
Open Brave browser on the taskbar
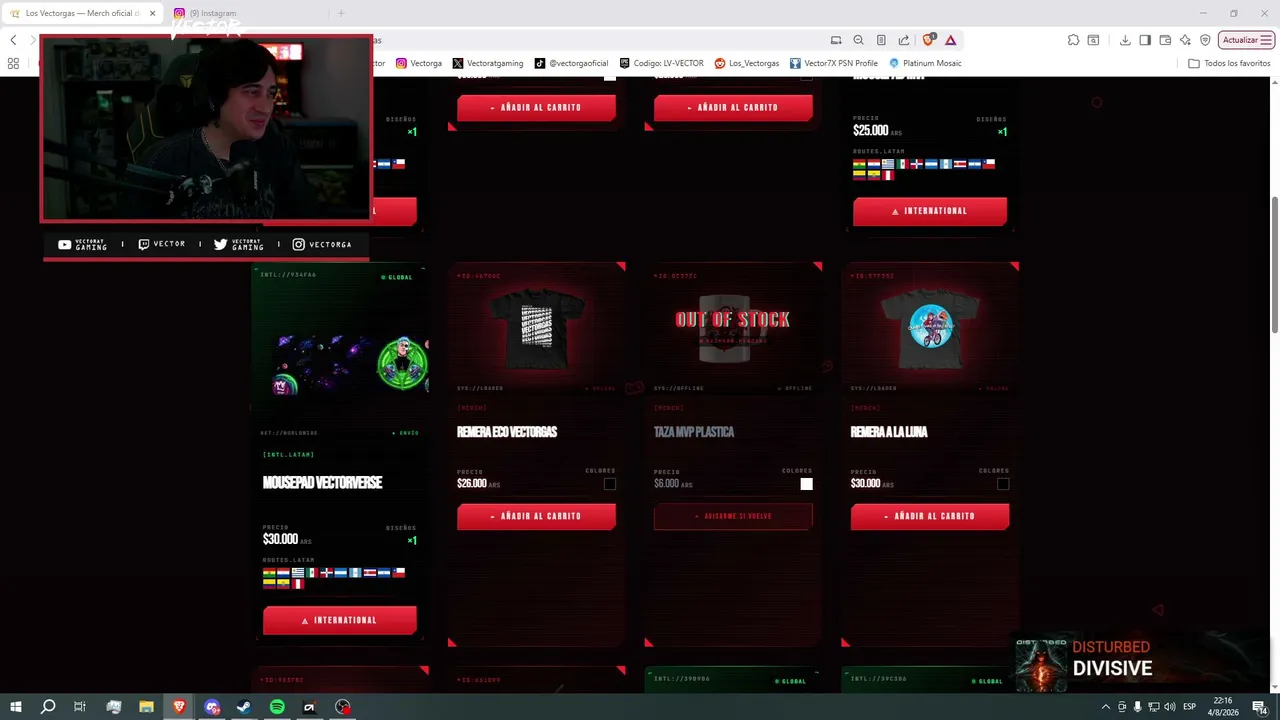[x=179, y=707]
